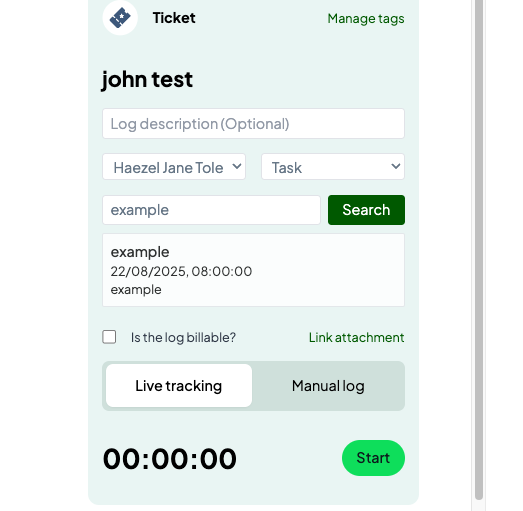Expand the Task type dropdown
523x511 pixels.
coord(333,167)
